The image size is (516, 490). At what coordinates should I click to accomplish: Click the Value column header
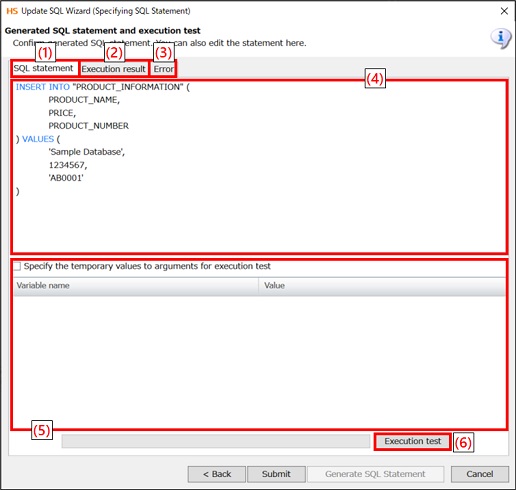[382, 286]
